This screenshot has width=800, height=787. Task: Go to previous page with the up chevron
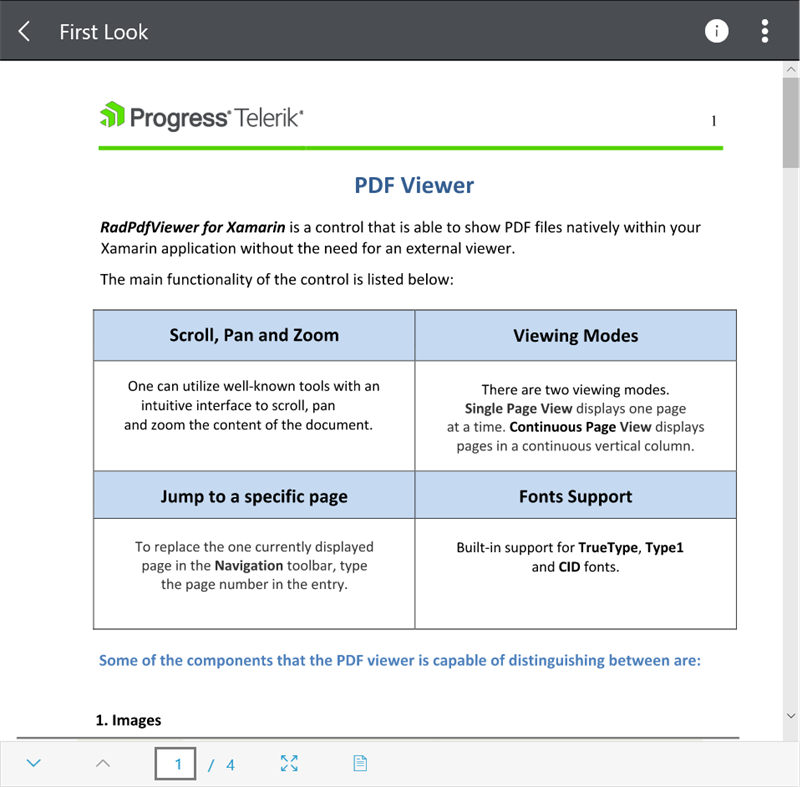coord(103,763)
